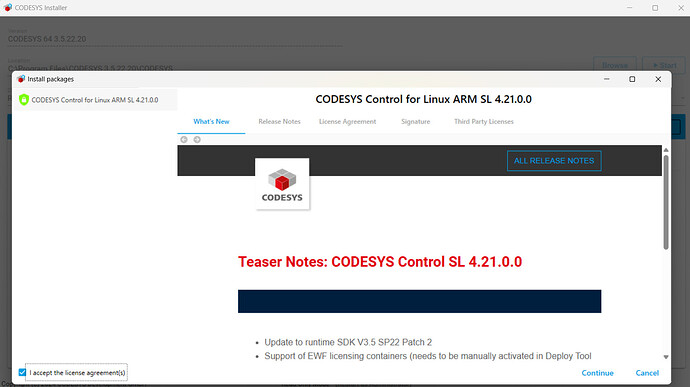
Task: Click the forward navigation arrow icon
Action: (197, 140)
